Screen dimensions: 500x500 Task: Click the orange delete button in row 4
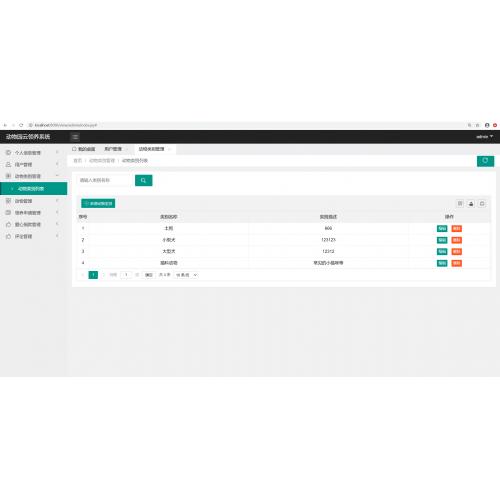click(x=457, y=263)
